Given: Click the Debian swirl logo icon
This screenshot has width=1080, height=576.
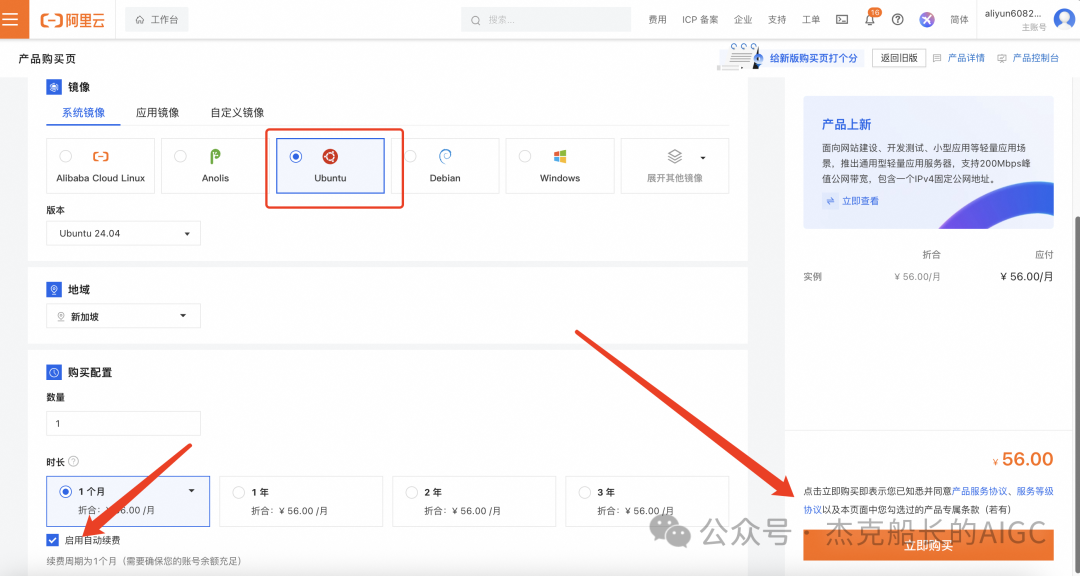Looking at the screenshot, I should coord(445,156).
